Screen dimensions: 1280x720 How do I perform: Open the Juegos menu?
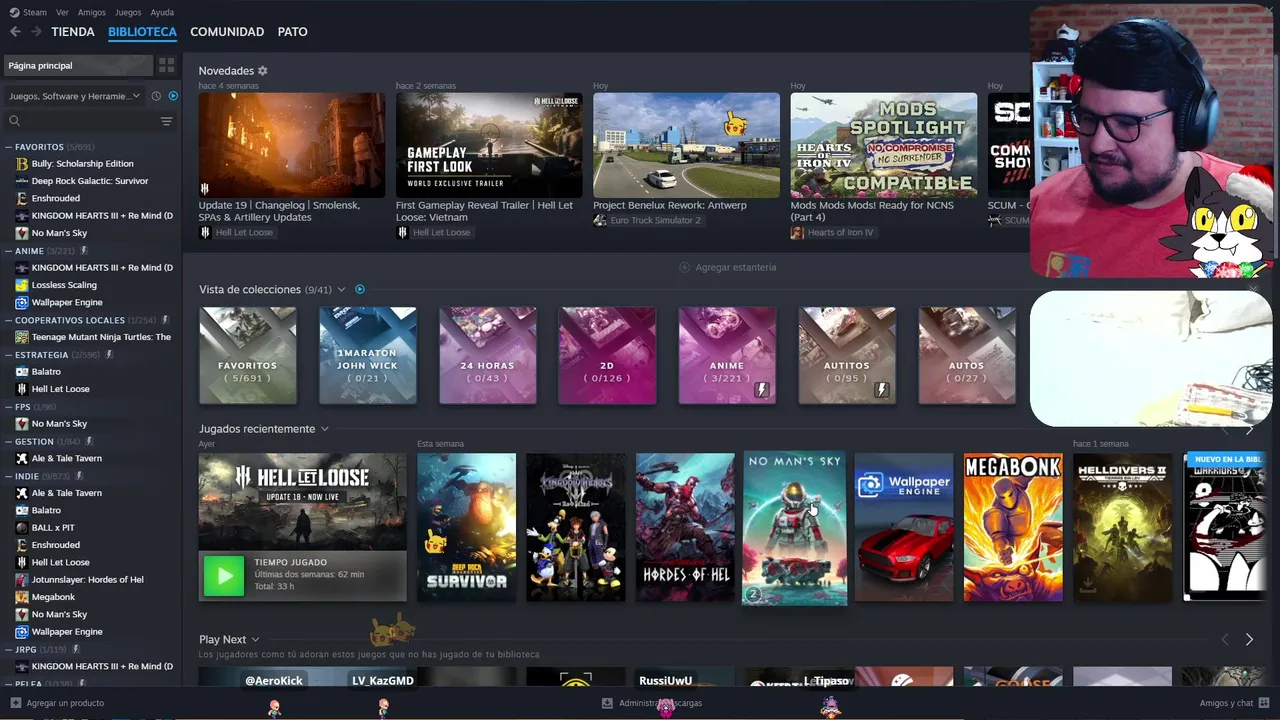point(128,12)
